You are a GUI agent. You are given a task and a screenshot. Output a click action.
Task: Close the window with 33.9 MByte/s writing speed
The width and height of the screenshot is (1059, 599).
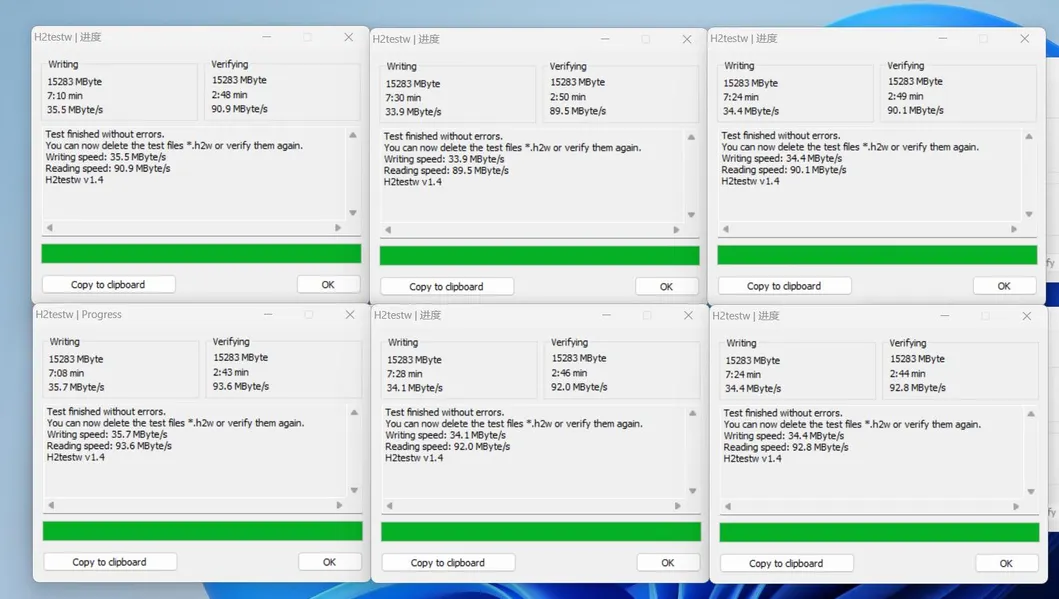click(x=687, y=39)
